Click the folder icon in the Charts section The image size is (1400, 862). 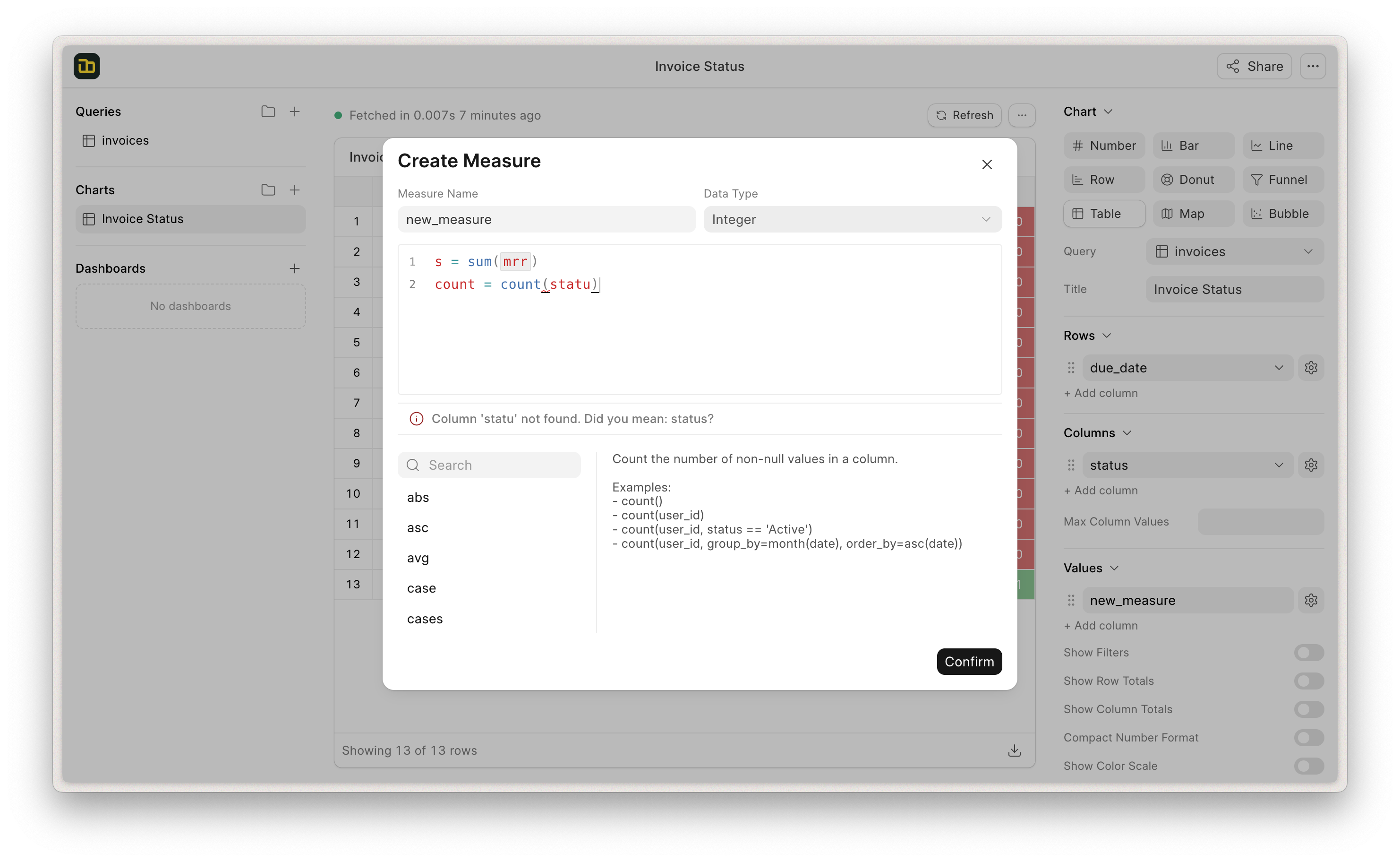pyautogui.click(x=268, y=190)
